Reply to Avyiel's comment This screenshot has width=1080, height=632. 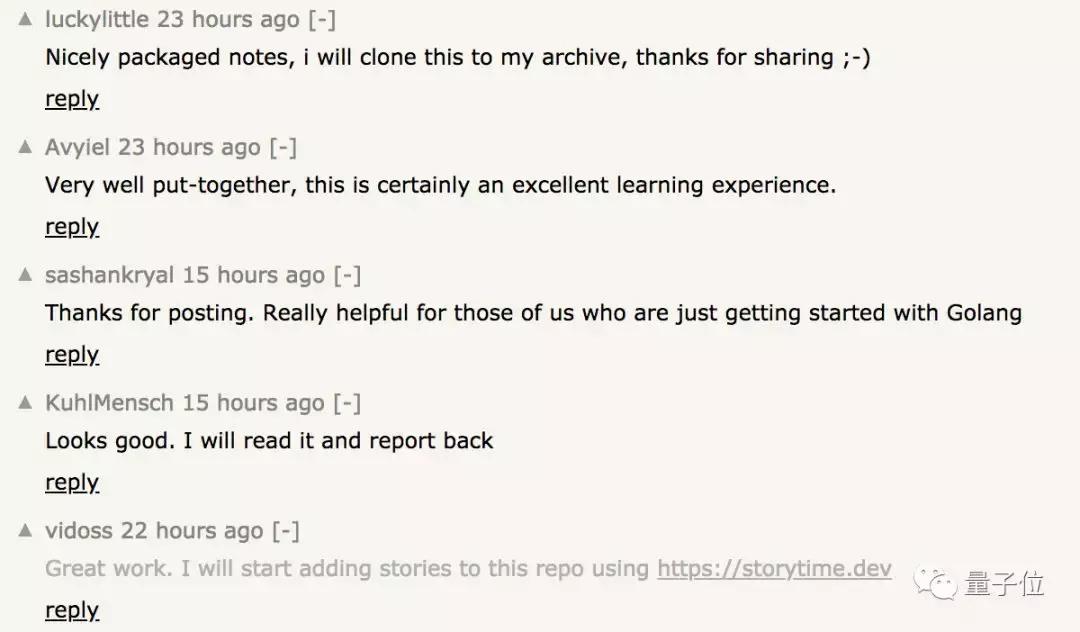72,227
